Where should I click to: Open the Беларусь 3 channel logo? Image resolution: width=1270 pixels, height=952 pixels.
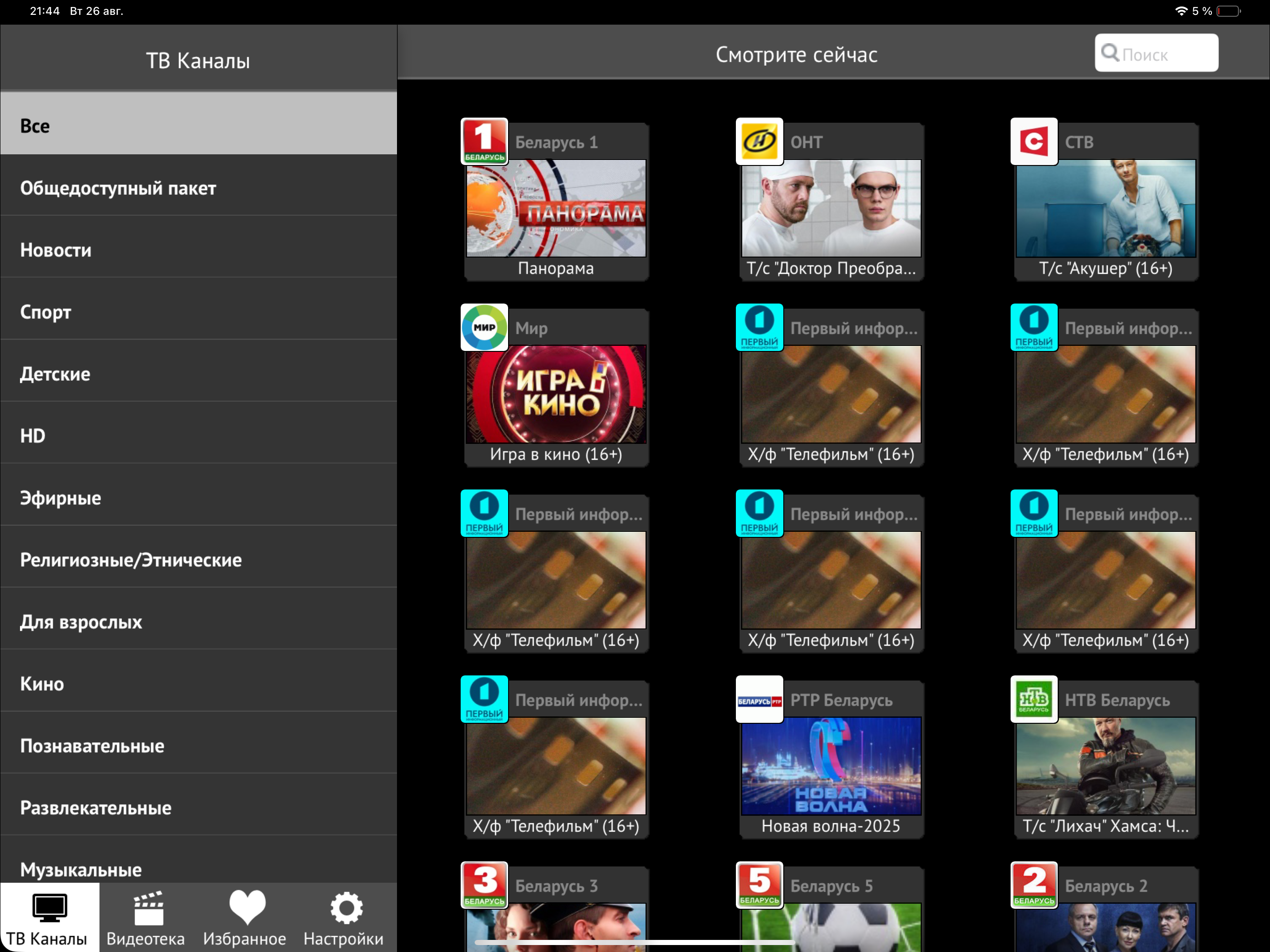(x=484, y=886)
